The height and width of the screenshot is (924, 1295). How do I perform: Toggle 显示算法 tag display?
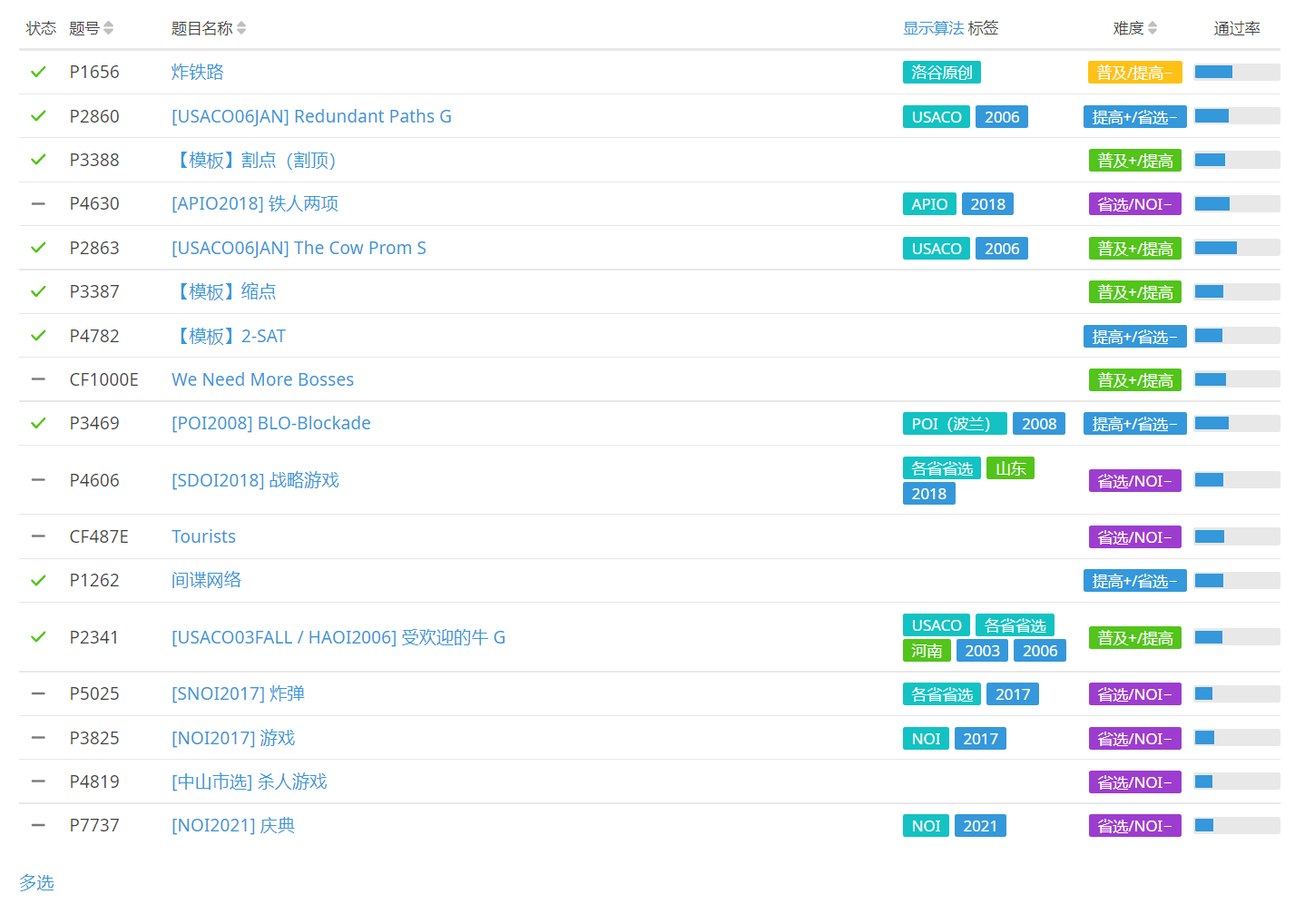(x=933, y=28)
